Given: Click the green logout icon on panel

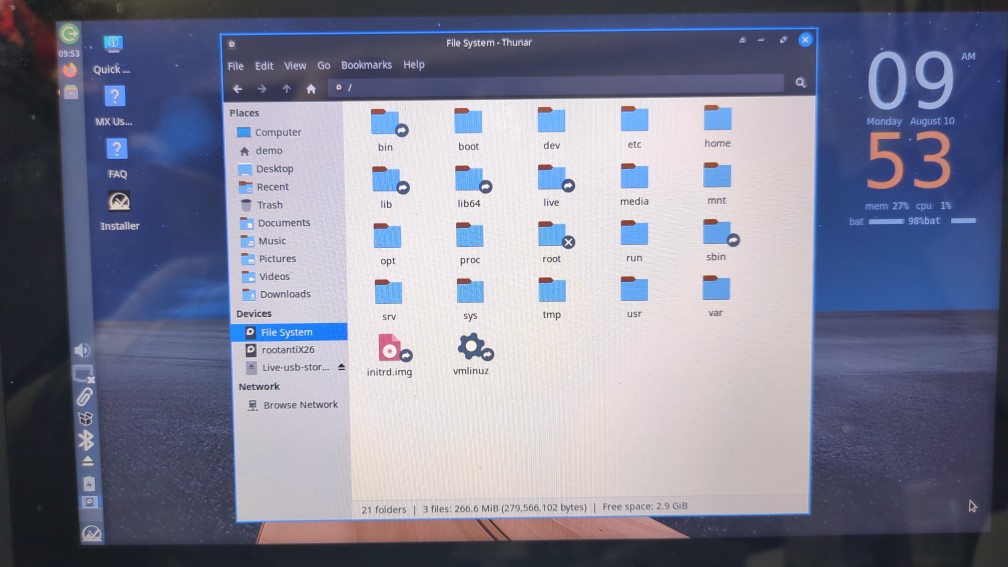Looking at the screenshot, I should pos(69,33).
